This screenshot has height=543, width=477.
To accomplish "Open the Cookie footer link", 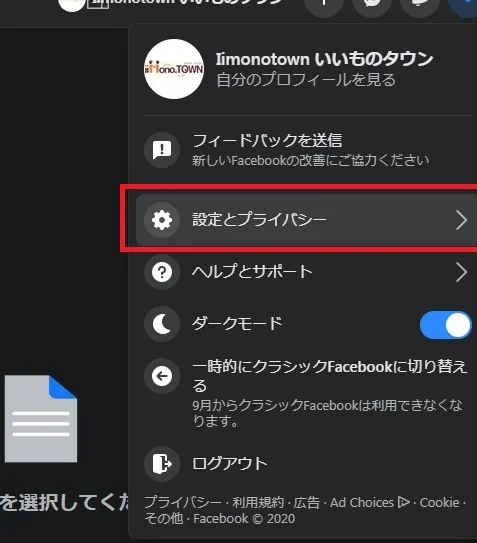I will 439,502.
